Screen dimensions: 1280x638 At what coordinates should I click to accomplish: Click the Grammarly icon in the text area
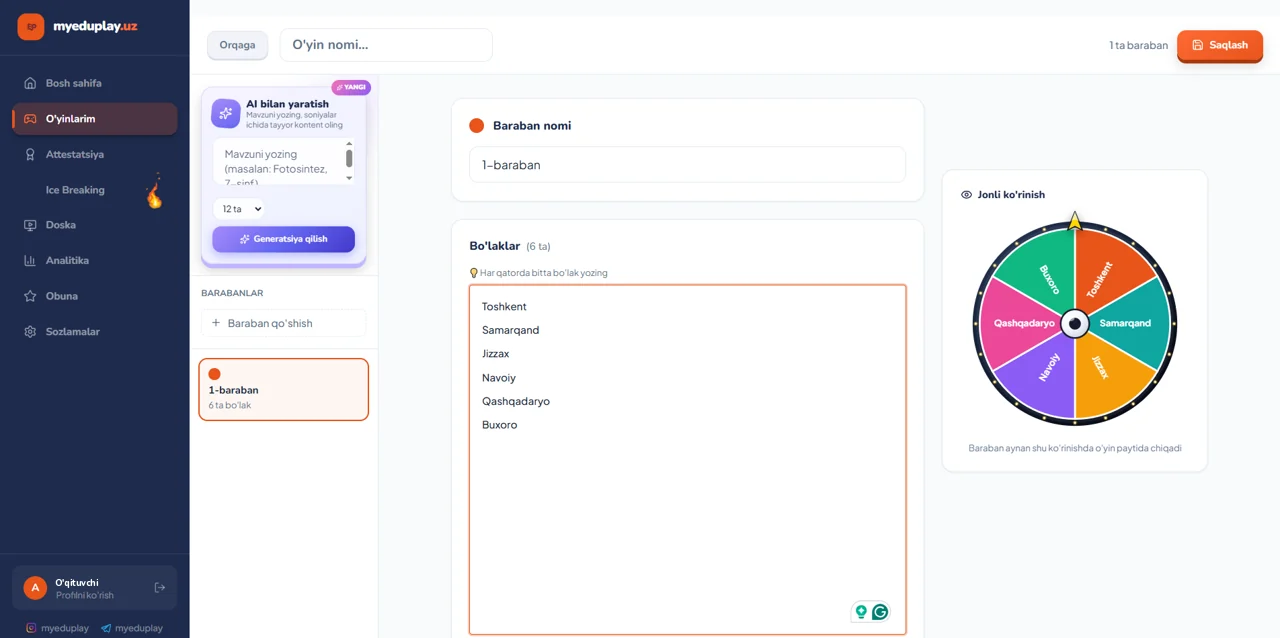880,612
